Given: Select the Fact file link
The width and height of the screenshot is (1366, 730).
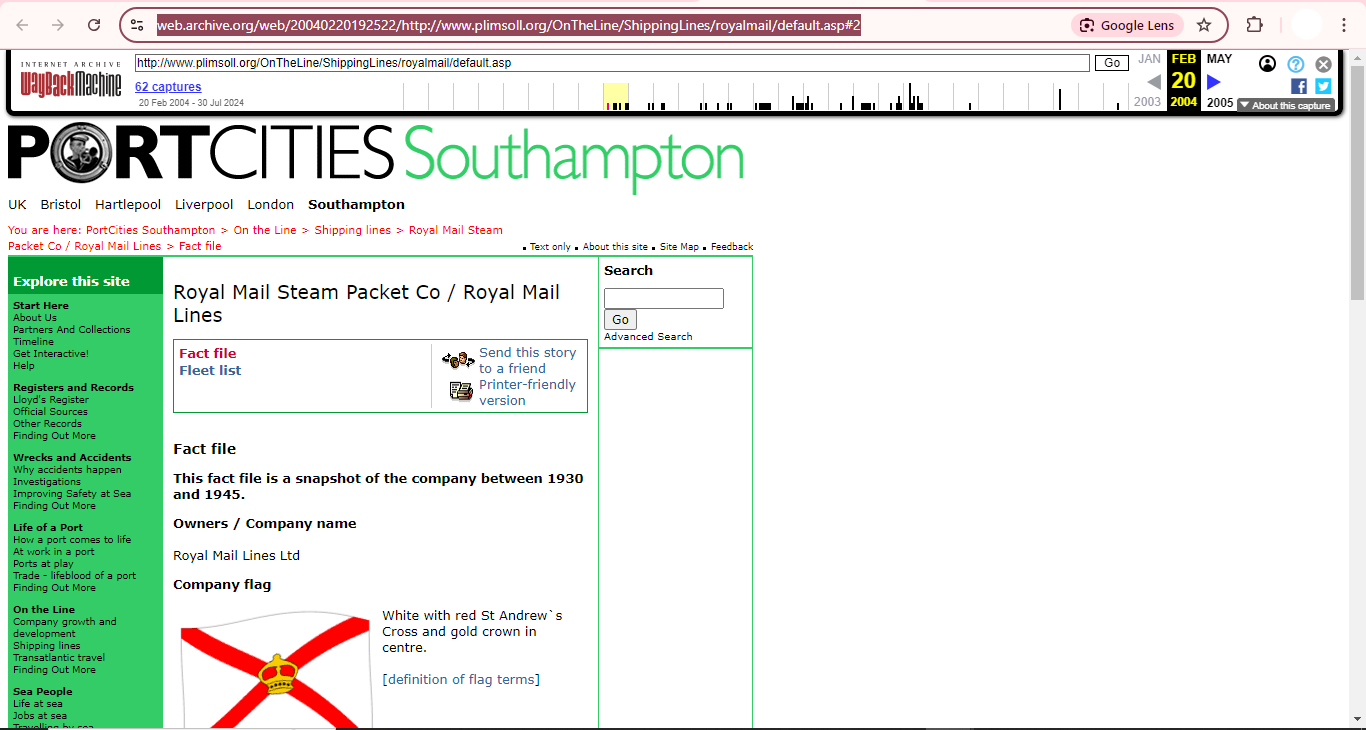Looking at the screenshot, I should coord(208,354).
